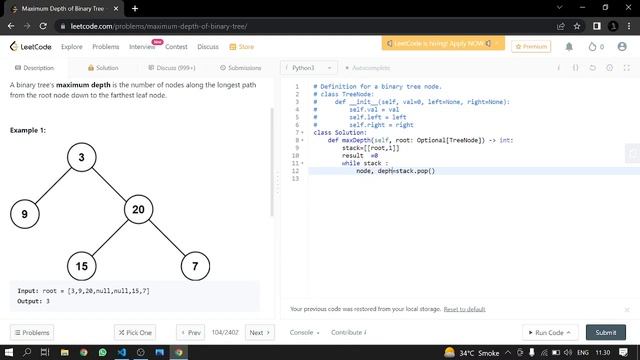Switch to the Description tab
Screen dimensions: 640x360
pyautogui.click(x=34, y=68)
